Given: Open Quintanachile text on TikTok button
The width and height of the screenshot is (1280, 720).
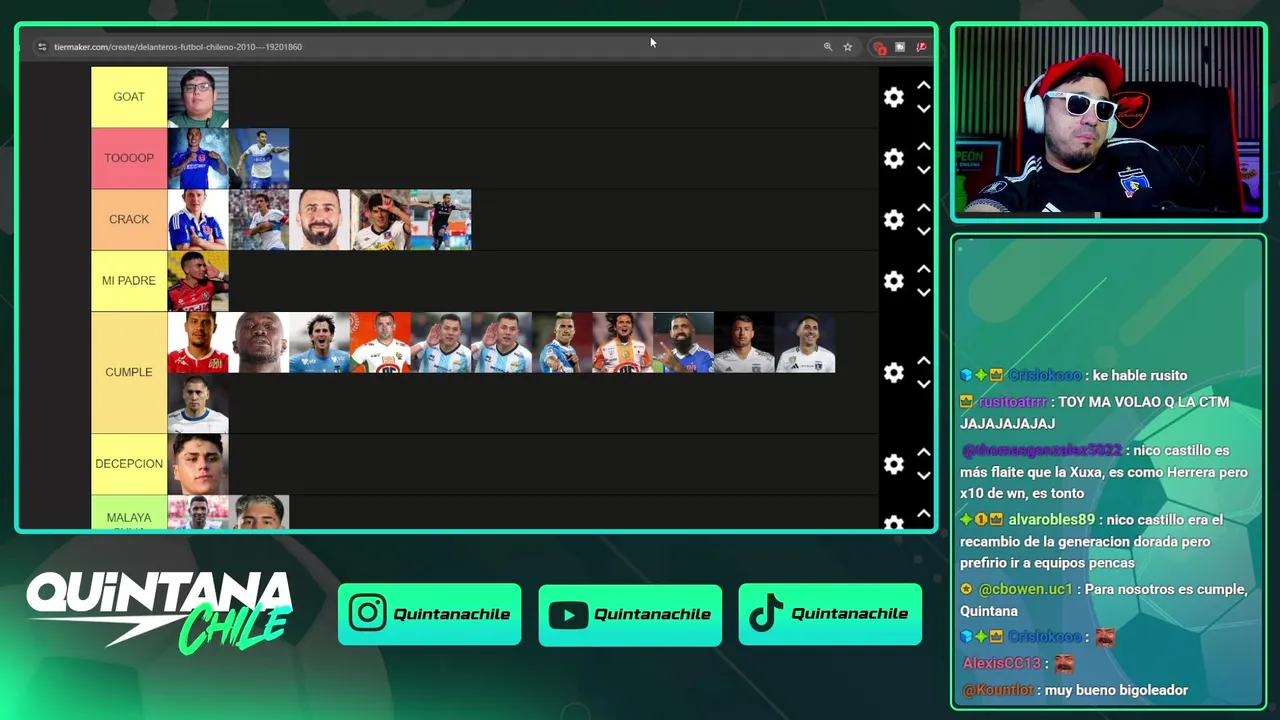Looking at the screenshot, I should pos(850,614).
